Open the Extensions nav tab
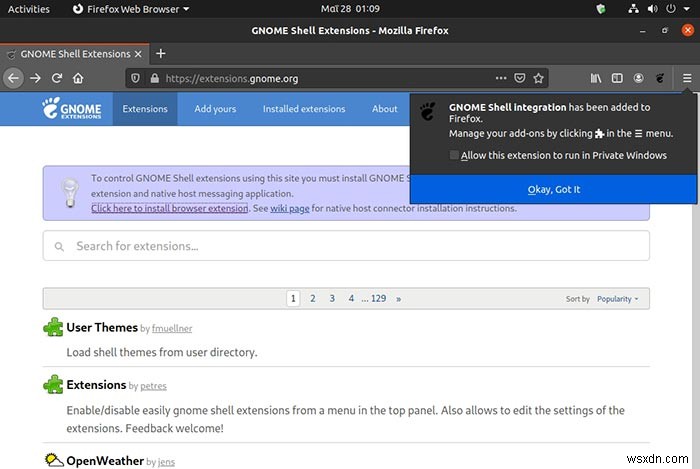 pyautogui.click(x=145, y=109)
